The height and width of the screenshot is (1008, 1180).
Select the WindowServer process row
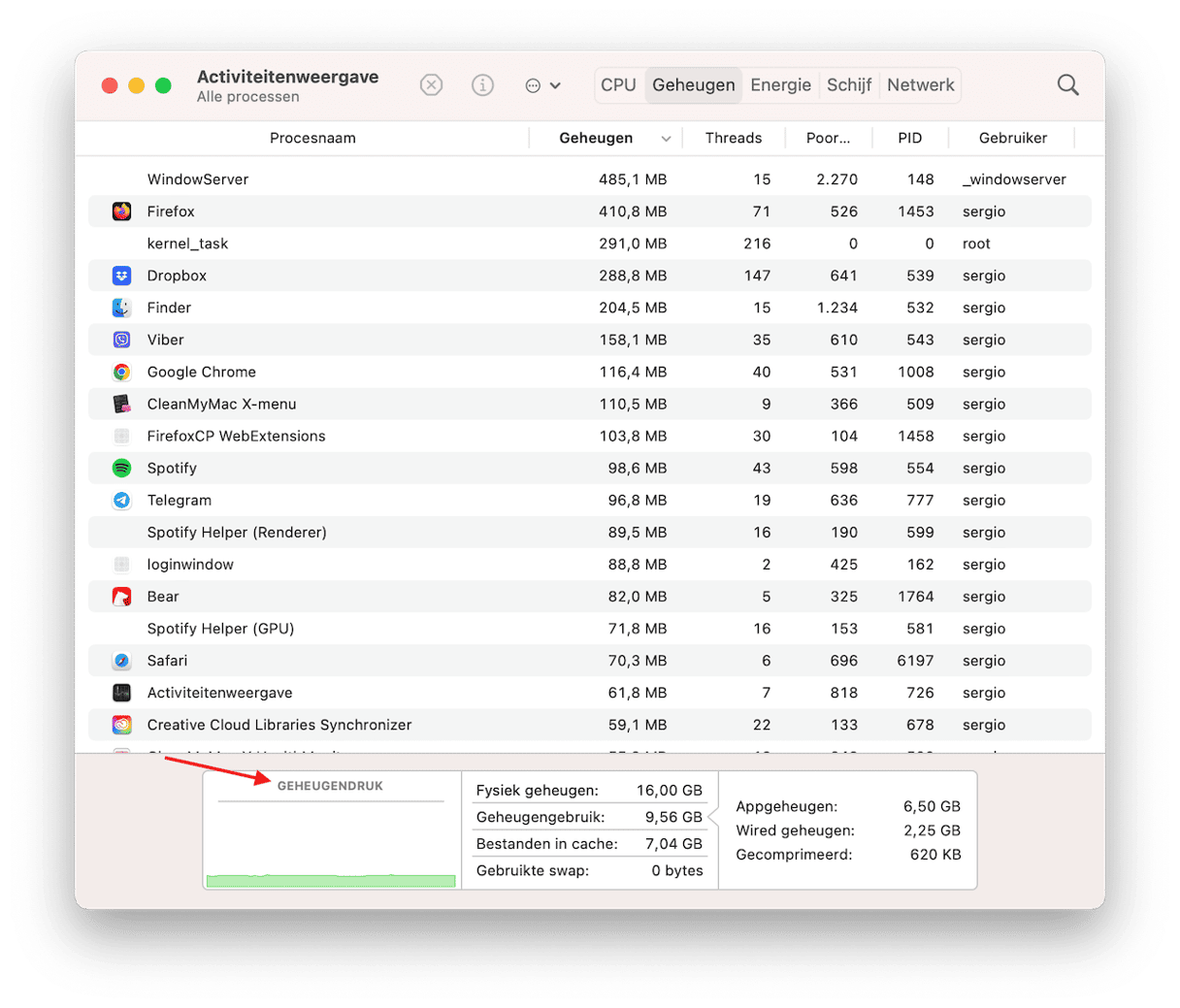tap(590, 179)
